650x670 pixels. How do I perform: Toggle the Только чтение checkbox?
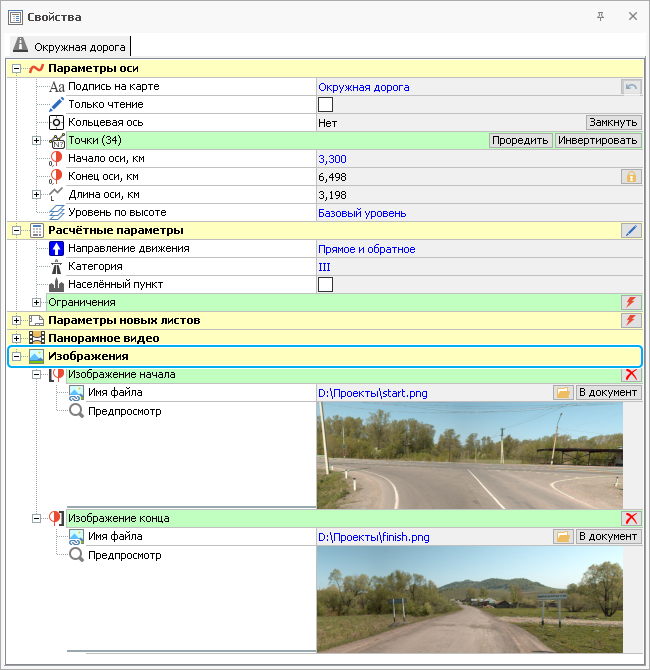coord(325,105)
